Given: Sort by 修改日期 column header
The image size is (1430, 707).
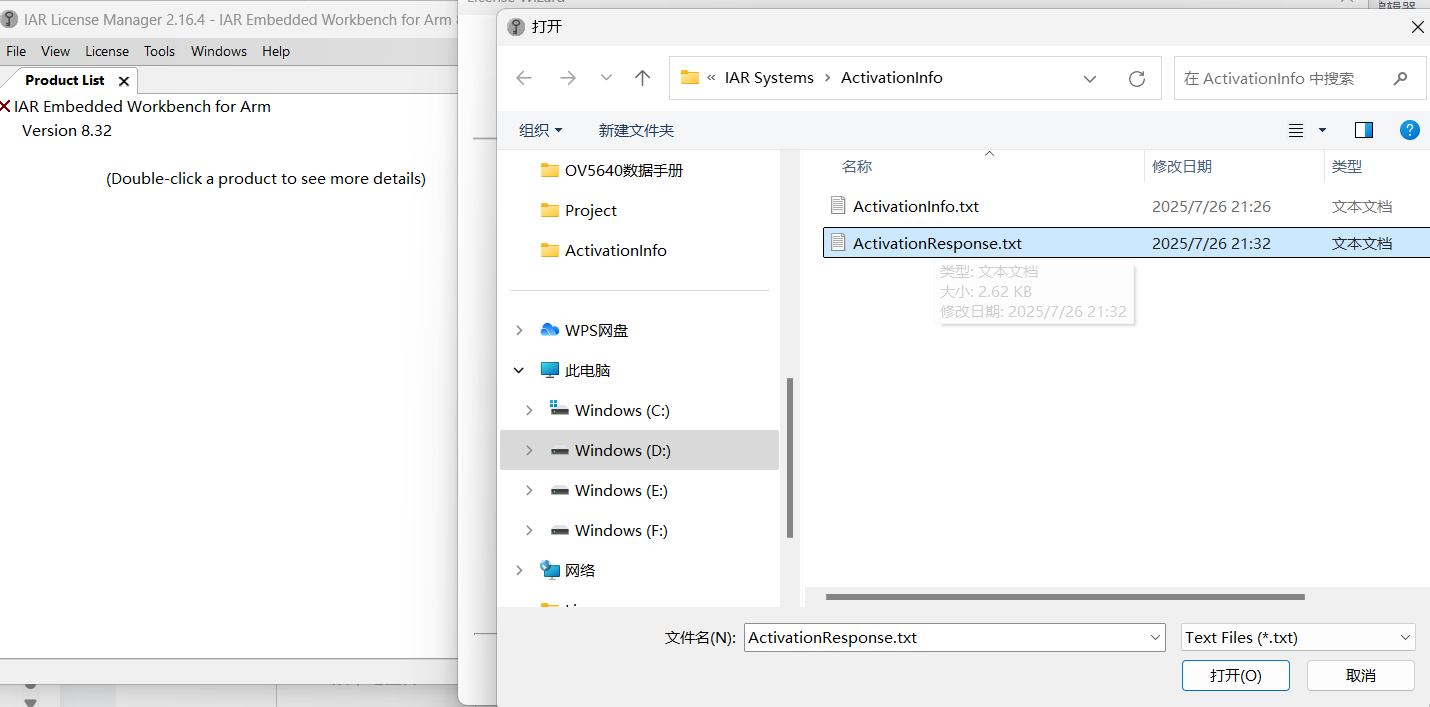Looking at the screenshot, I should point(1182,166).
